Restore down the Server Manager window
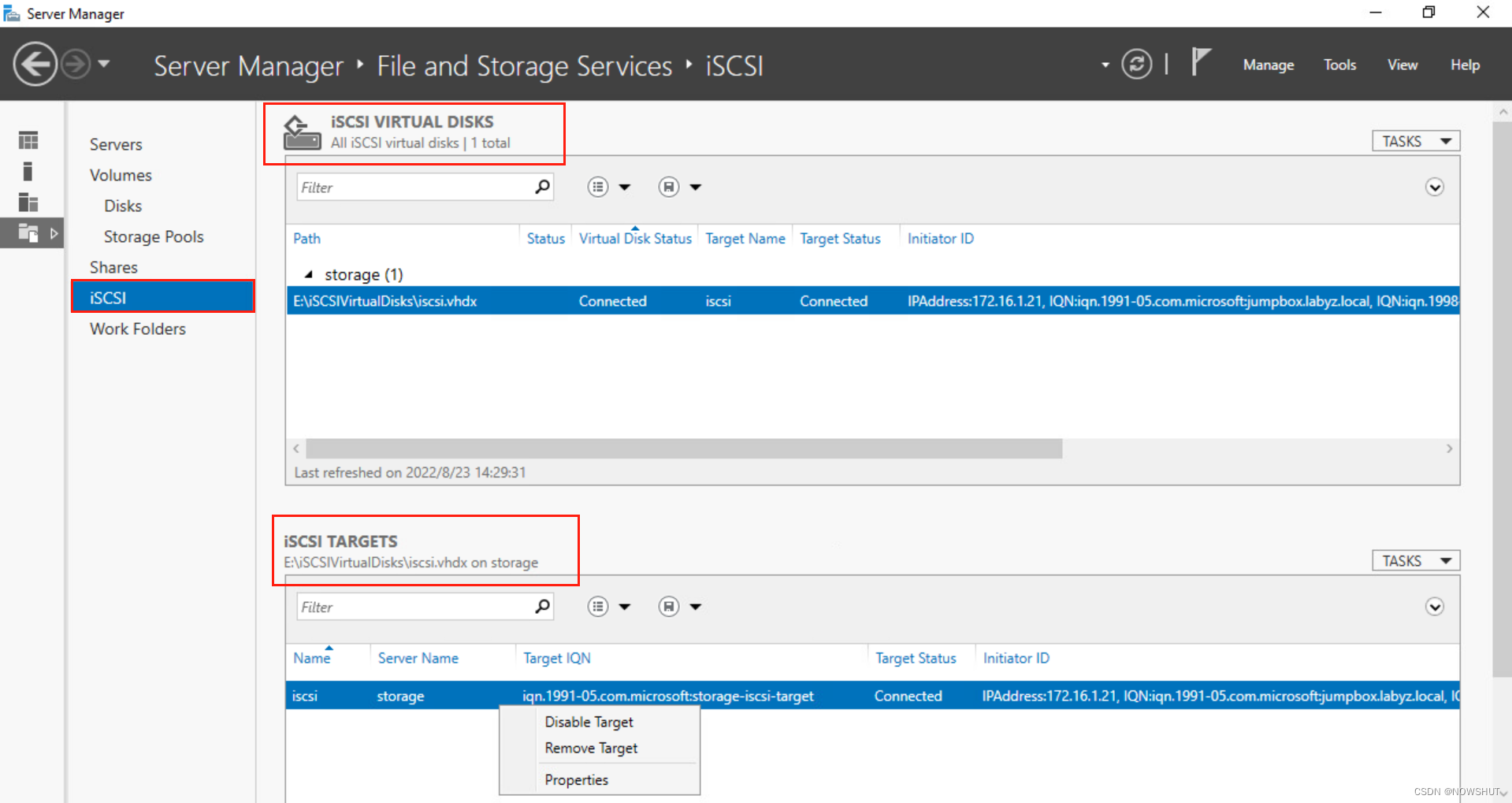This screenshot has width=1512, height=803. tap(1428, 12)
